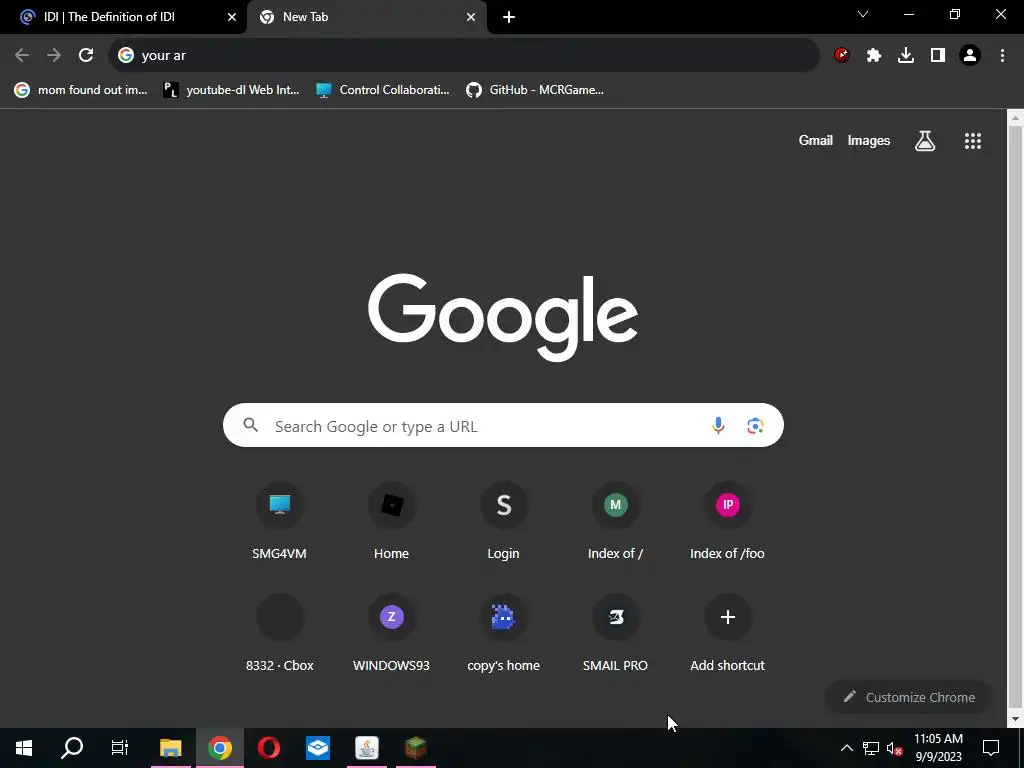Viewport: 1024px width, 768px height.
Task: Open the notification center icon
Action: pos(991,748)
